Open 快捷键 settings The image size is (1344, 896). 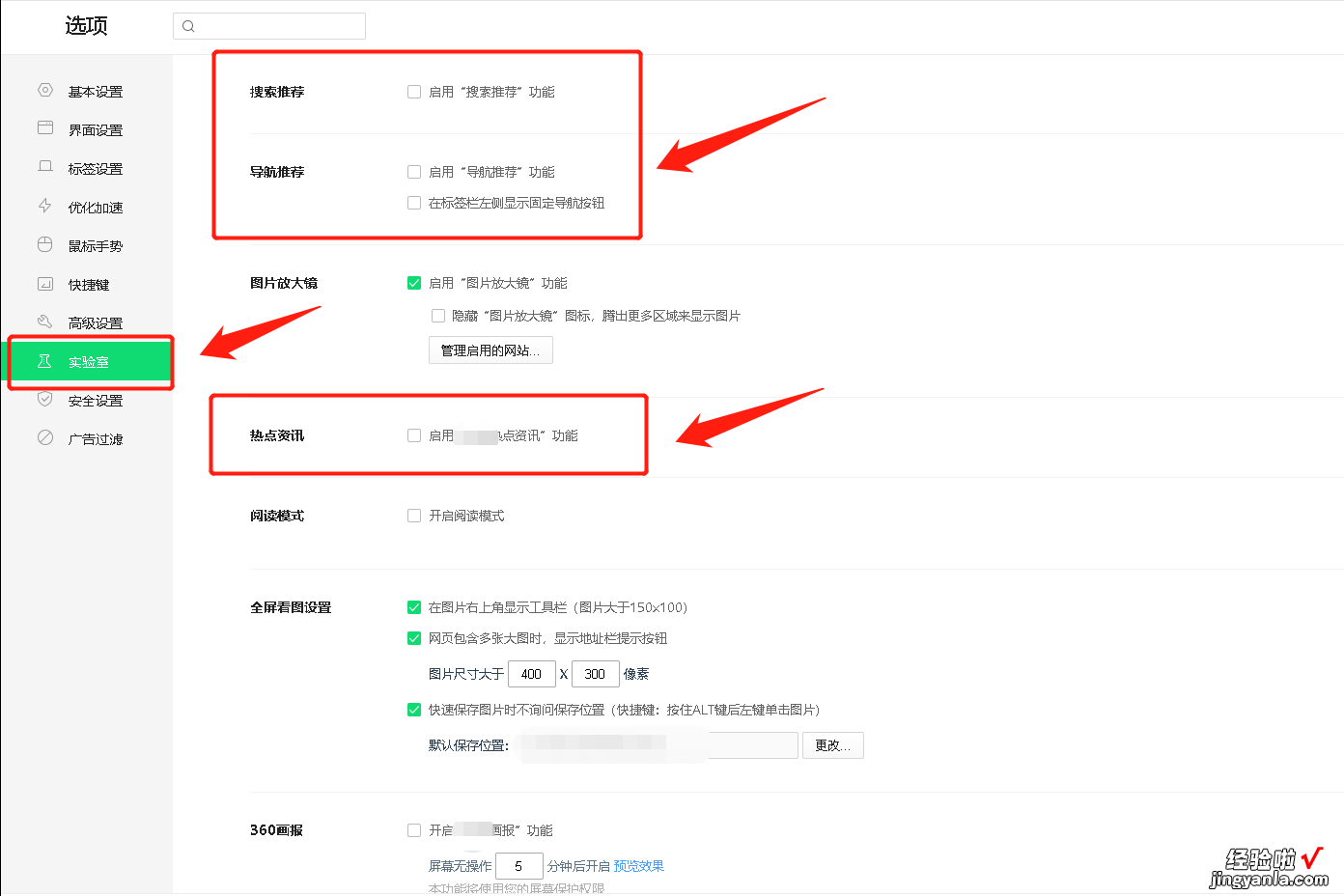point(90,285)
